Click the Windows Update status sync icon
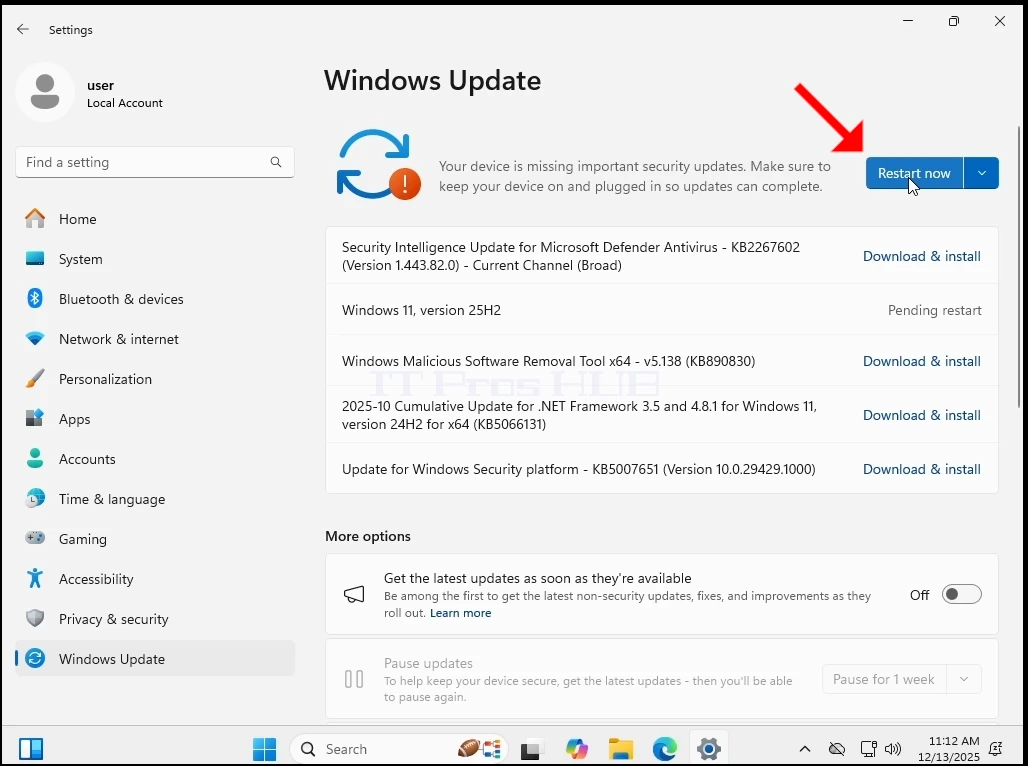1028x766 pixels. pos(378,165)
